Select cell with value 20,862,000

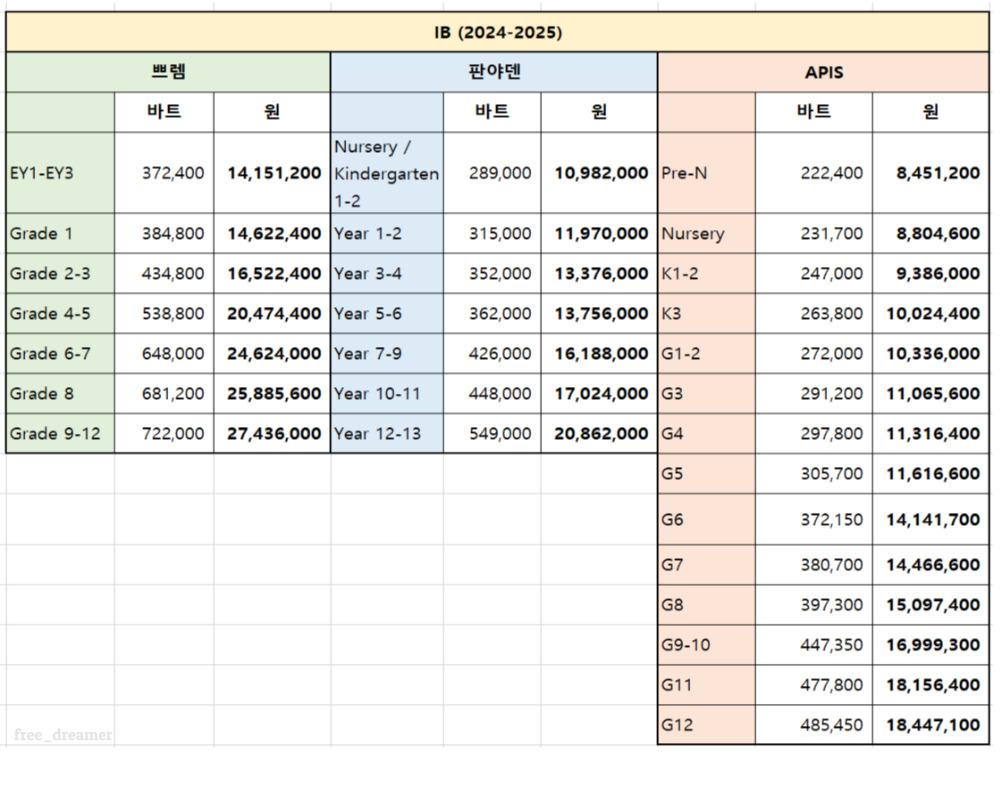coord(599,434)
